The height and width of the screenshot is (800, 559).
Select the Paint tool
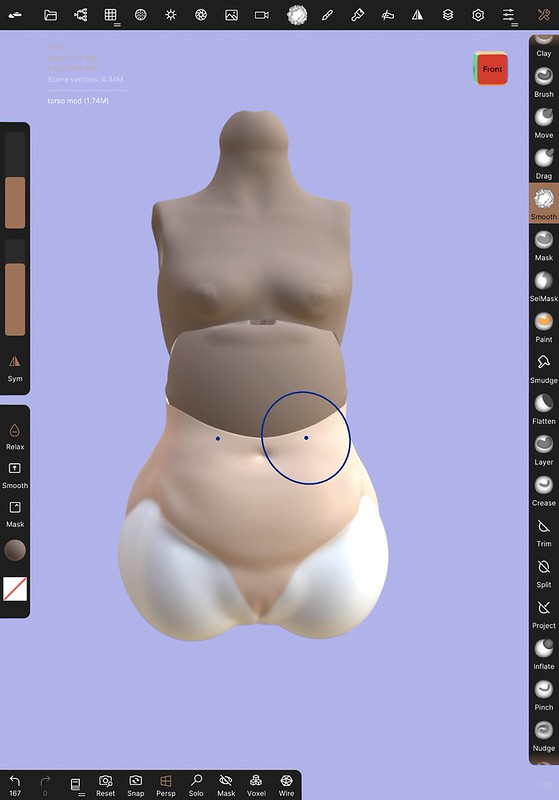[544, 327]
